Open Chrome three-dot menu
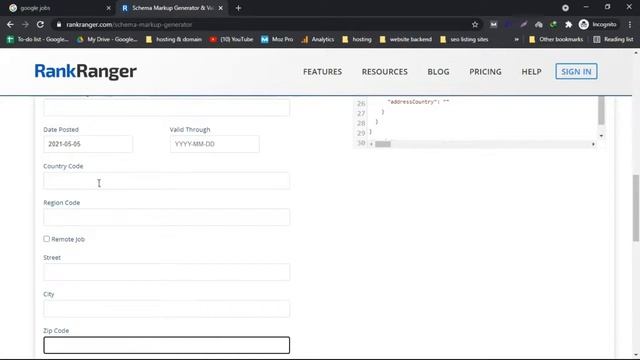This screenshot has height=360, width=640. tap(630, 24)
